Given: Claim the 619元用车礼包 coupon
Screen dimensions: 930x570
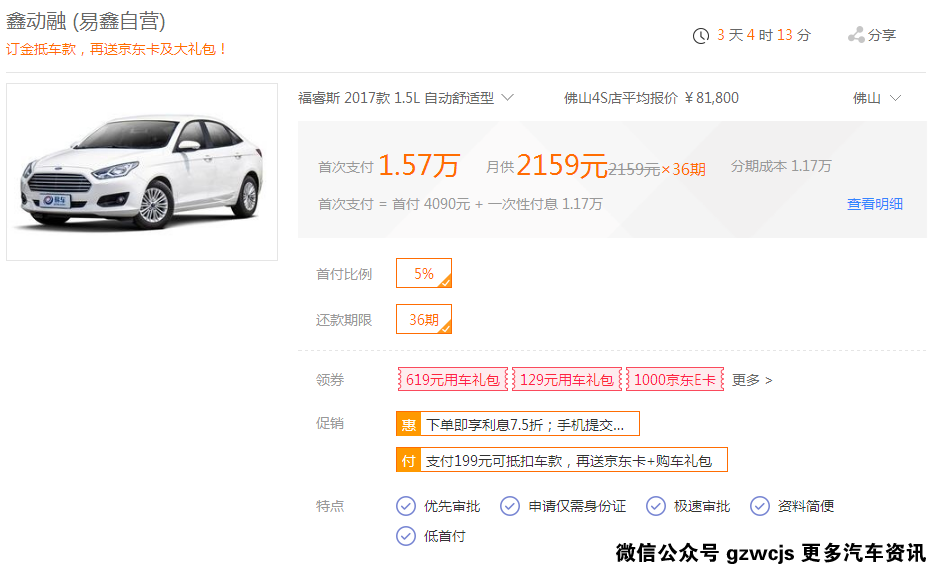Looking at the screenshot, I should coord(453,380).
